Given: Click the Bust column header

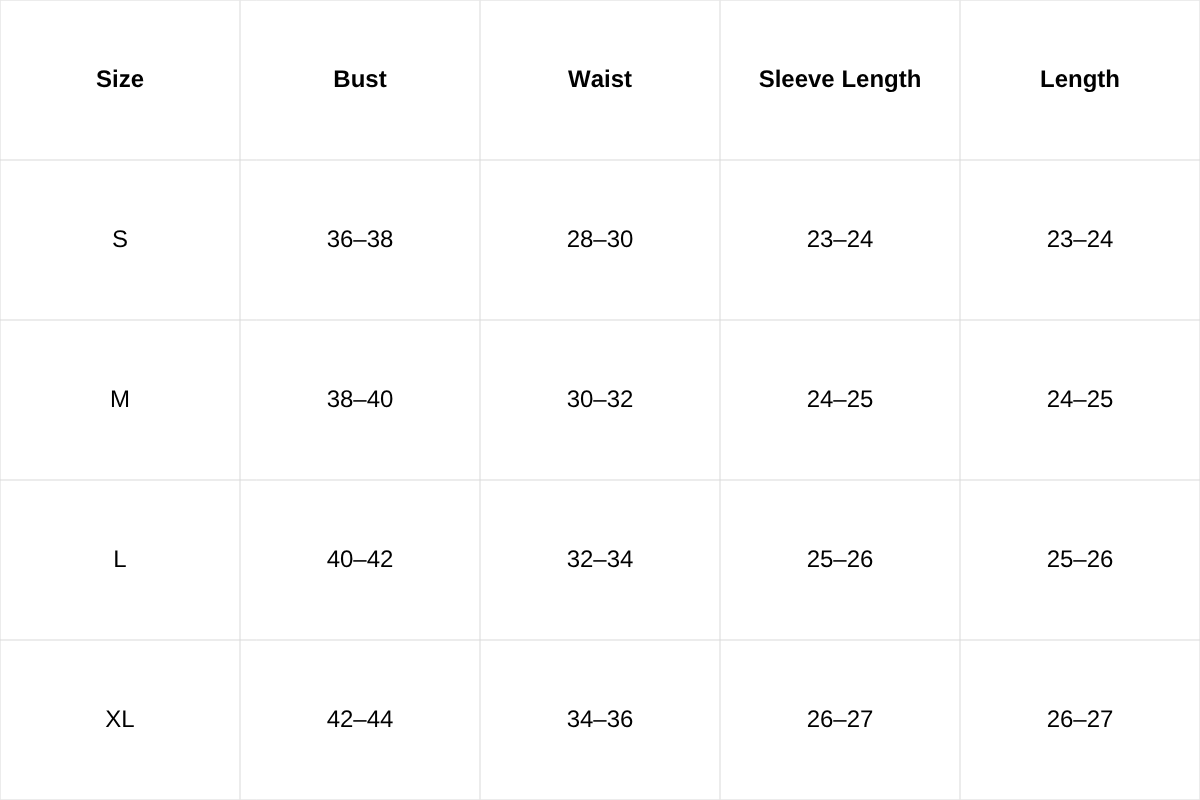Looking at the screenshot, I should click(x=360, y=79).
